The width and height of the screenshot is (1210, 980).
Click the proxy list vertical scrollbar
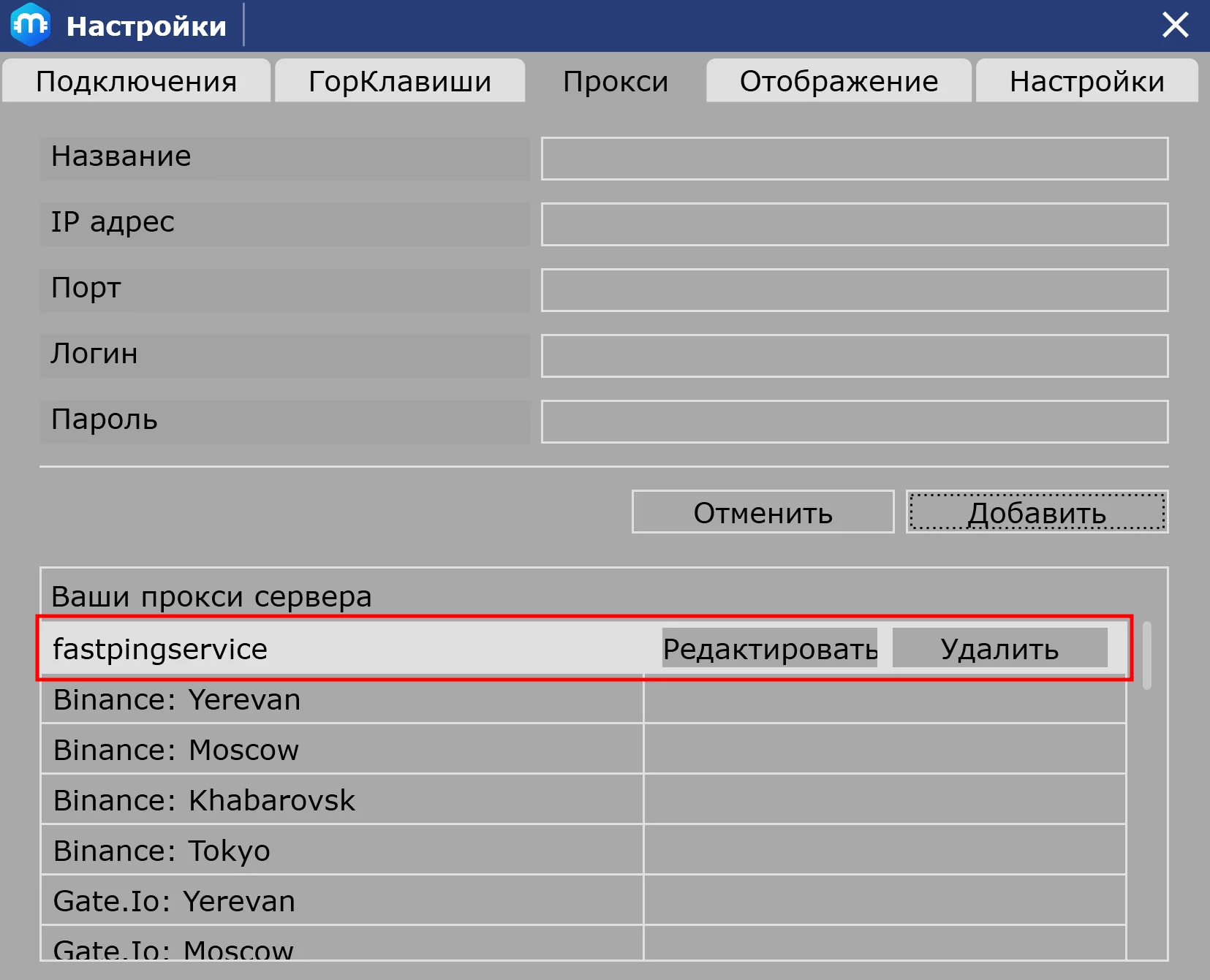(x=1146, y=655)
